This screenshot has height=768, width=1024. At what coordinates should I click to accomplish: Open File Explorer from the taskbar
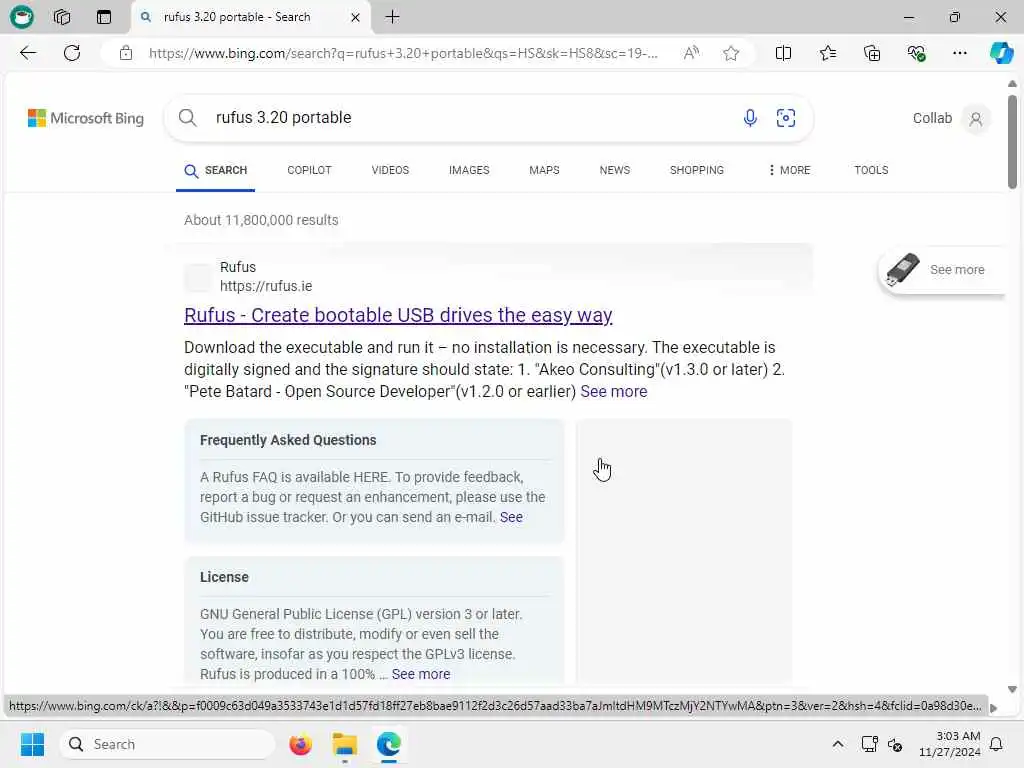(344, 744)
